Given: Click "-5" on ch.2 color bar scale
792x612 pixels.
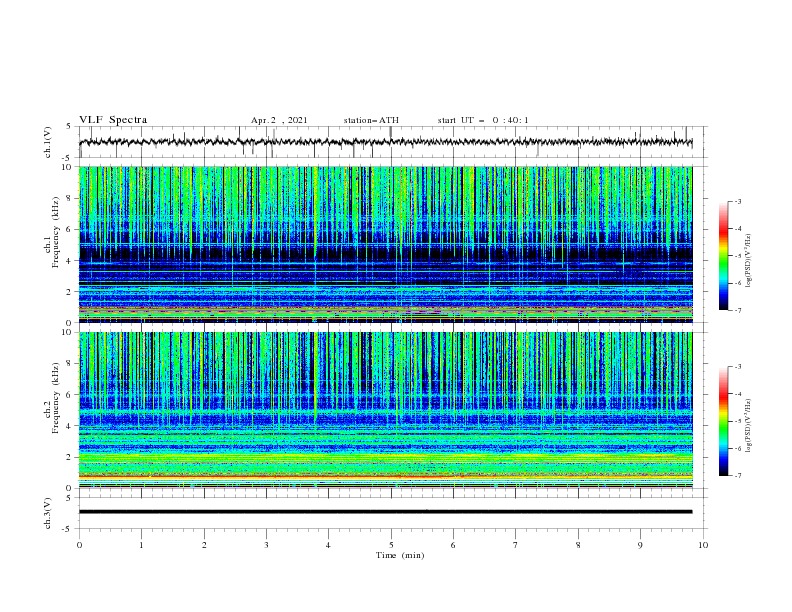Looking at the screenshot, I should point(737,421).
